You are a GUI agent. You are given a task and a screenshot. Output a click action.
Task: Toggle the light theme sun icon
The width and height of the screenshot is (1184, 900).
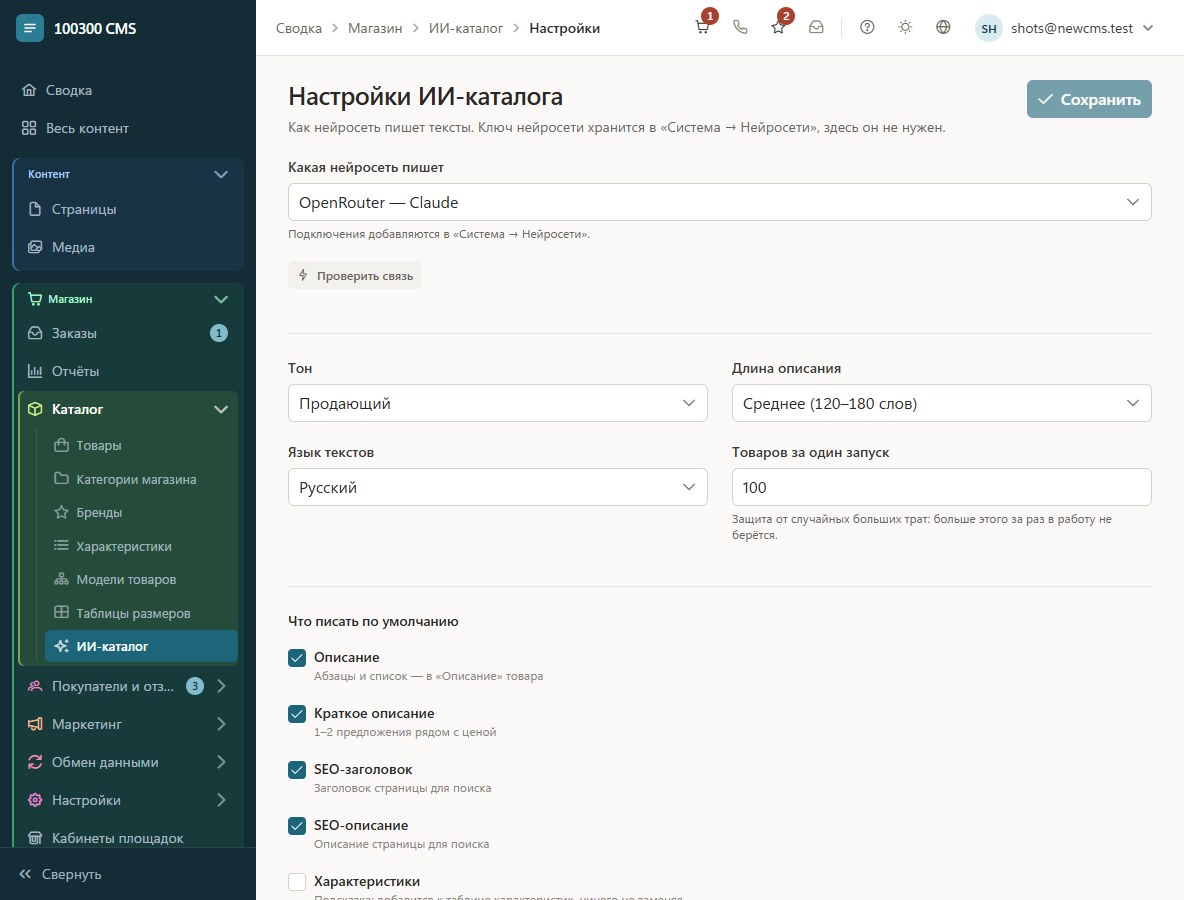[x=905, y=28]
